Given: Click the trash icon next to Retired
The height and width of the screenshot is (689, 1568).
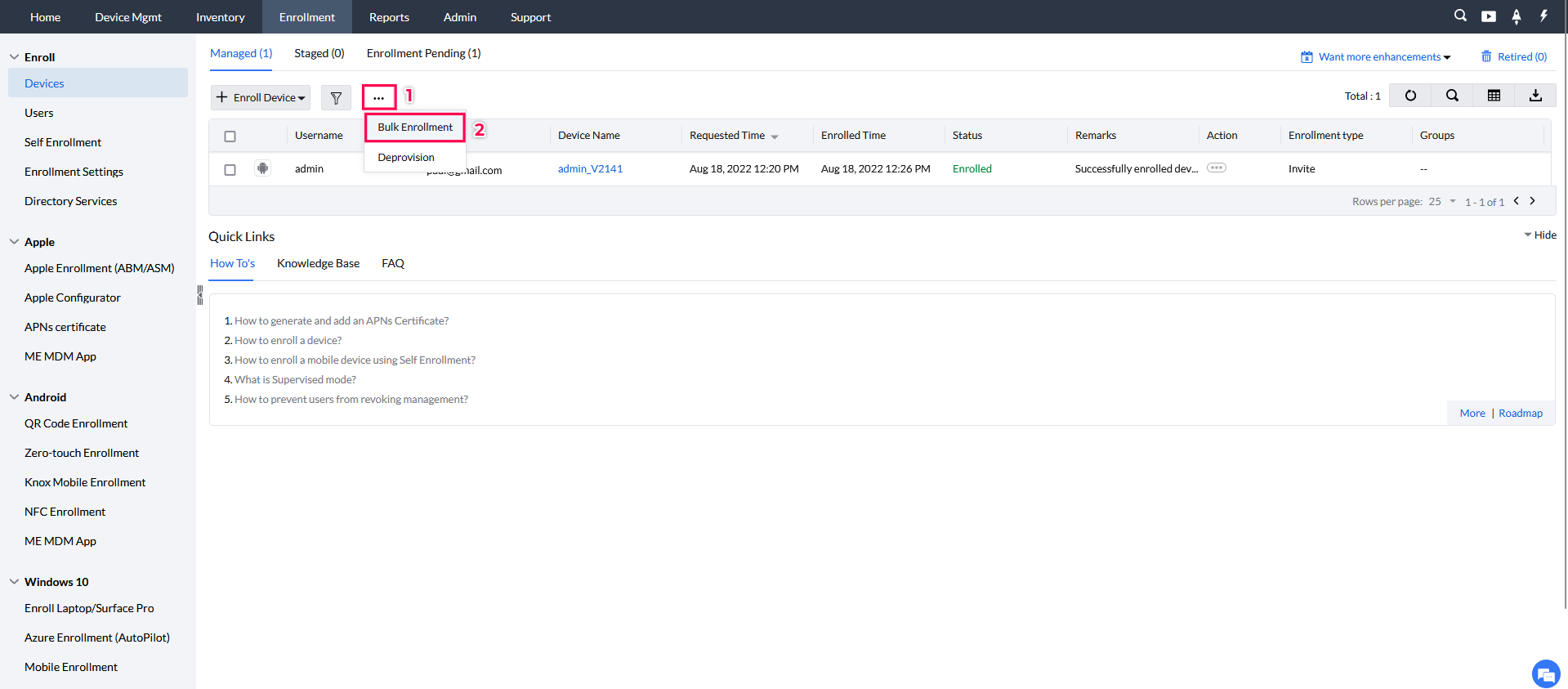Looking at the screenshot, I should 1486,56.
